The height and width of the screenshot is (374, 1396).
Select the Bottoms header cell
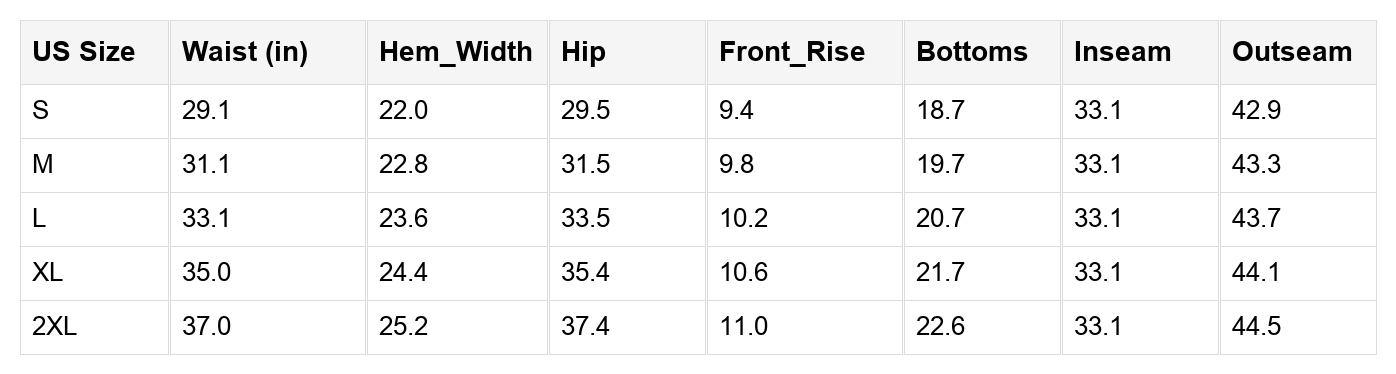point(983,52)
